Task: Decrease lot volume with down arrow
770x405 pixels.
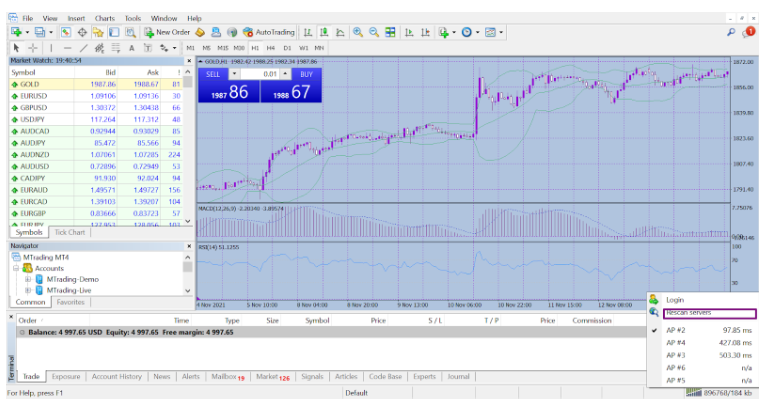Action: (234, 74)
